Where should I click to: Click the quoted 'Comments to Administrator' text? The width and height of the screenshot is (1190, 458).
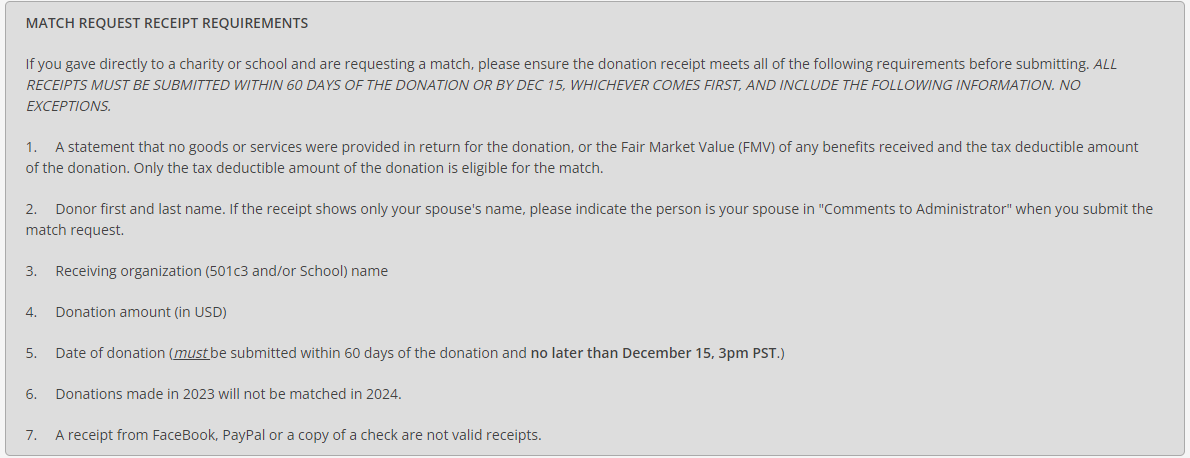tap(915, 210)
